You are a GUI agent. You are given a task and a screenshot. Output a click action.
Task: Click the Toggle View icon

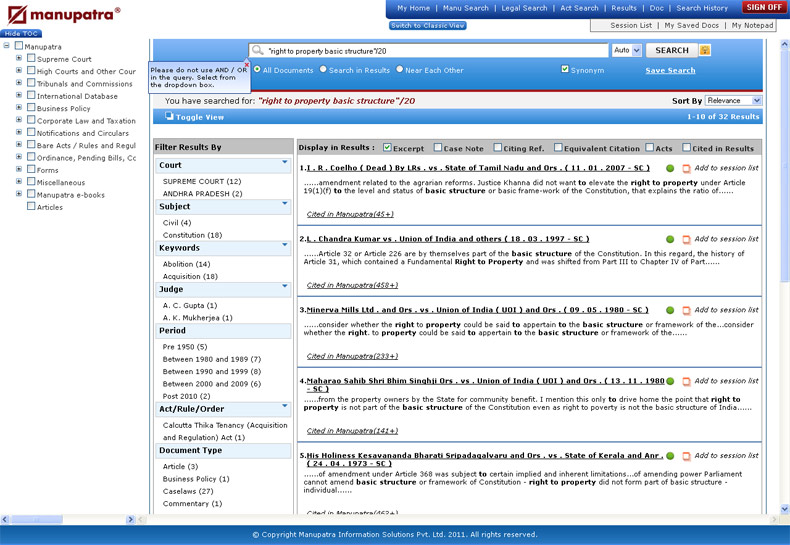(x=169, y=116)
